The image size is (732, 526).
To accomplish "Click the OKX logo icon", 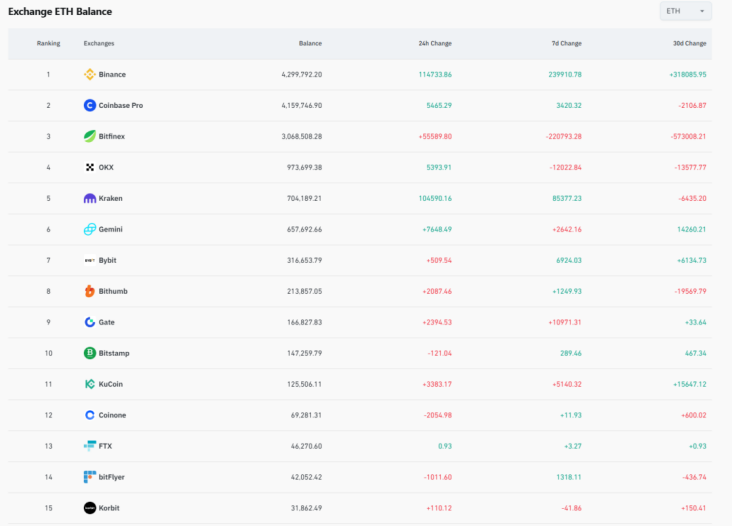I will coord(90,167).
